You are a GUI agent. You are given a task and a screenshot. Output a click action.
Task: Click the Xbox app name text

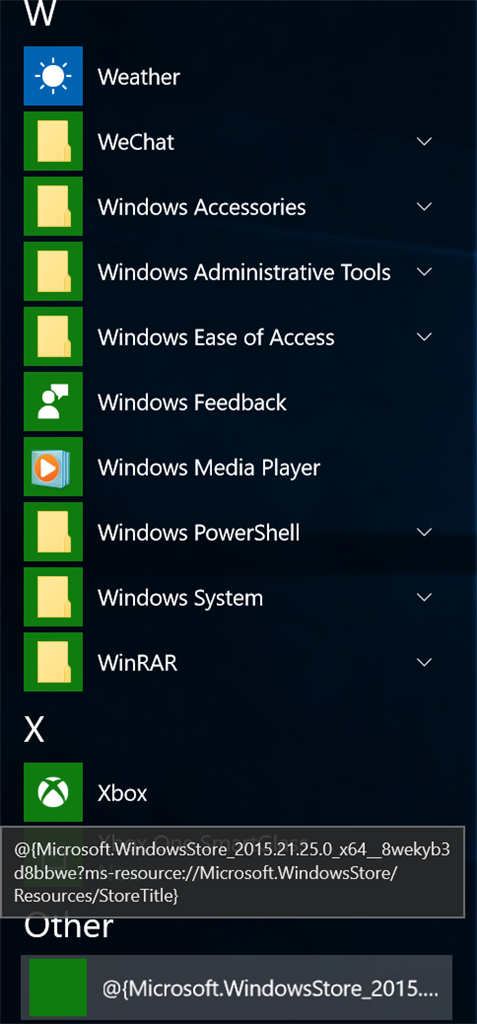(x=123, y=793)
